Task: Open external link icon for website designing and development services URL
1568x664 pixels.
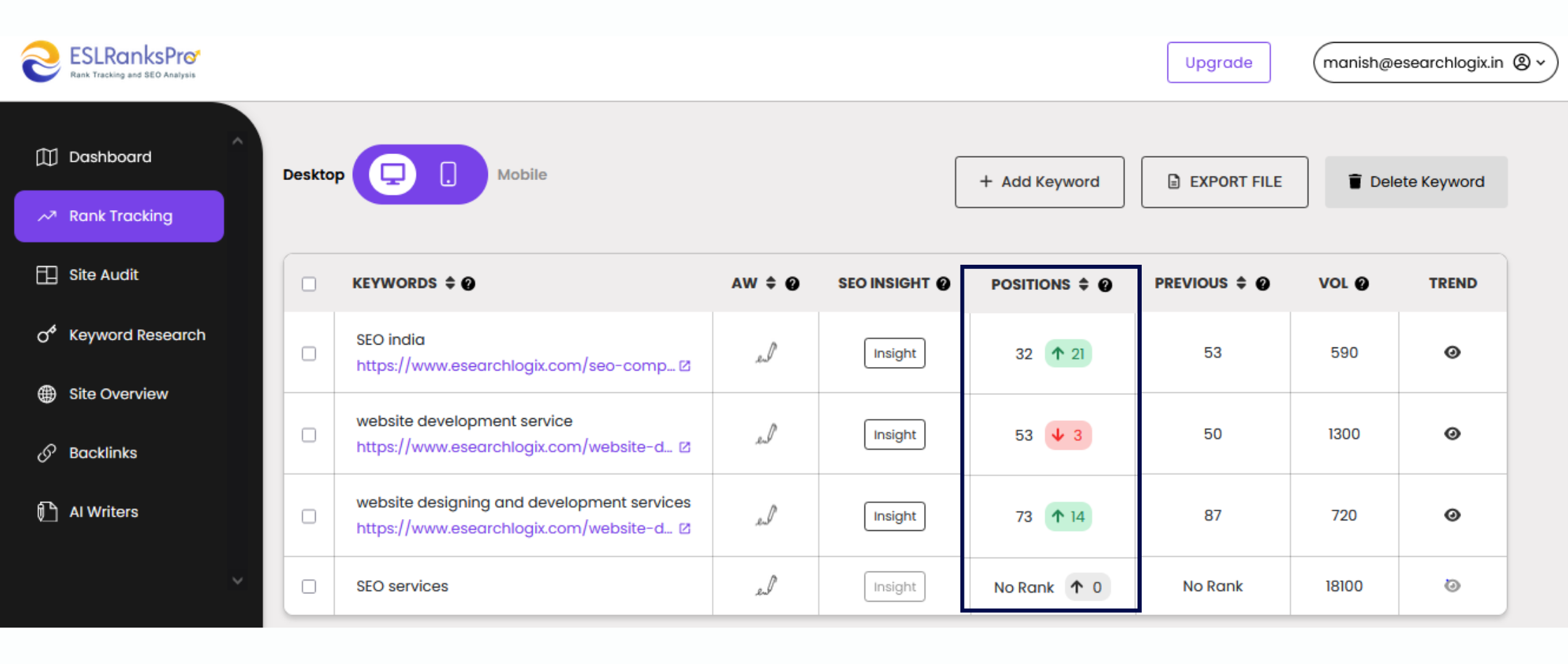Action: point(685,528)
